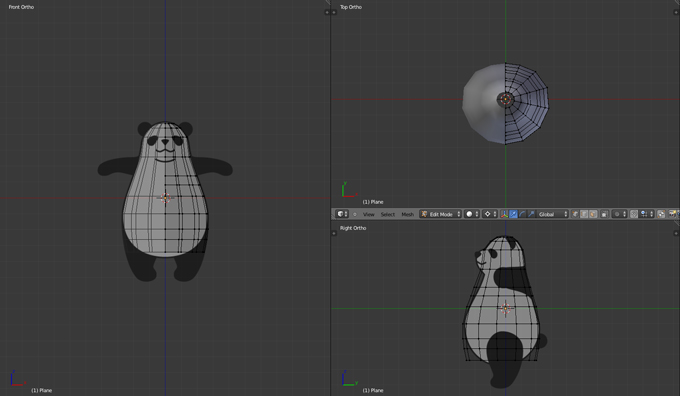Open the editor type selector in the 3D view header
The width and height of the screenshot is (680, 396).
[x=342, y=214]
